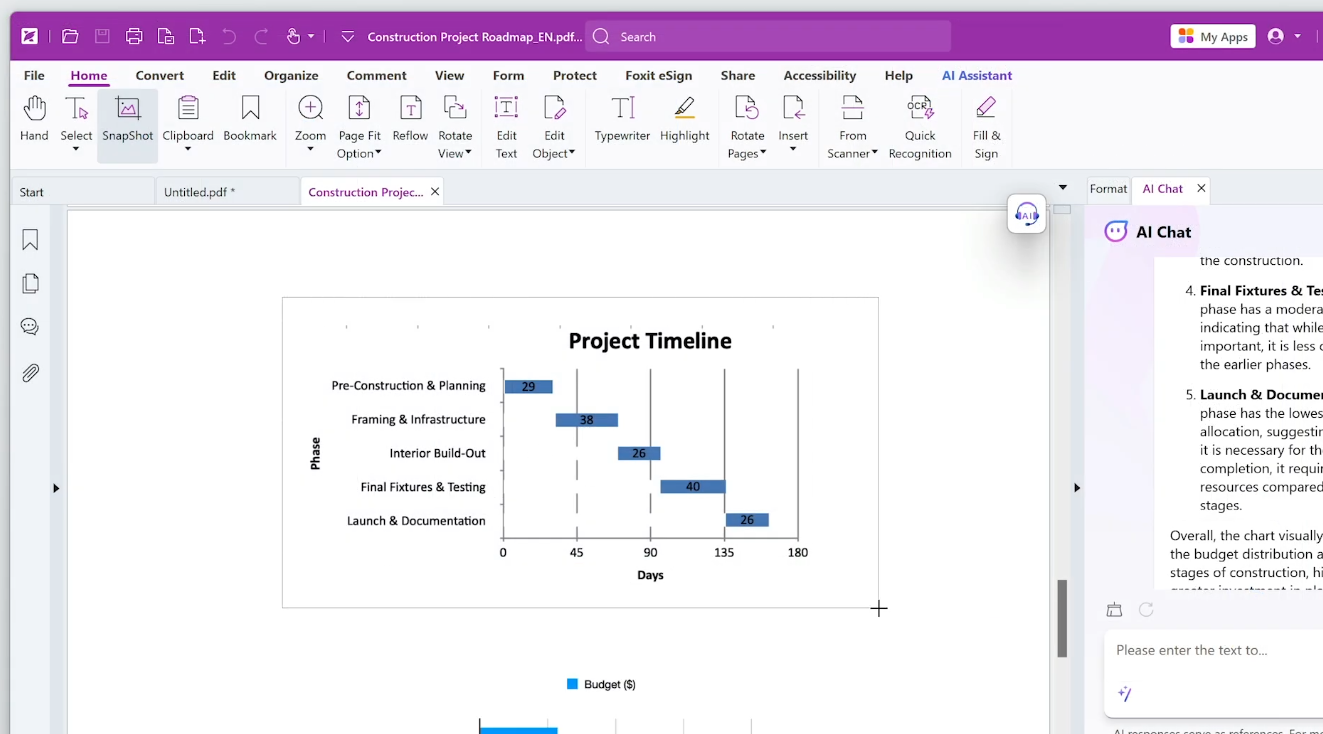The height and width of the screenshot is (734, 1323).
Task: Expand the left navigation pane arrow
Action: pos(56,488)
